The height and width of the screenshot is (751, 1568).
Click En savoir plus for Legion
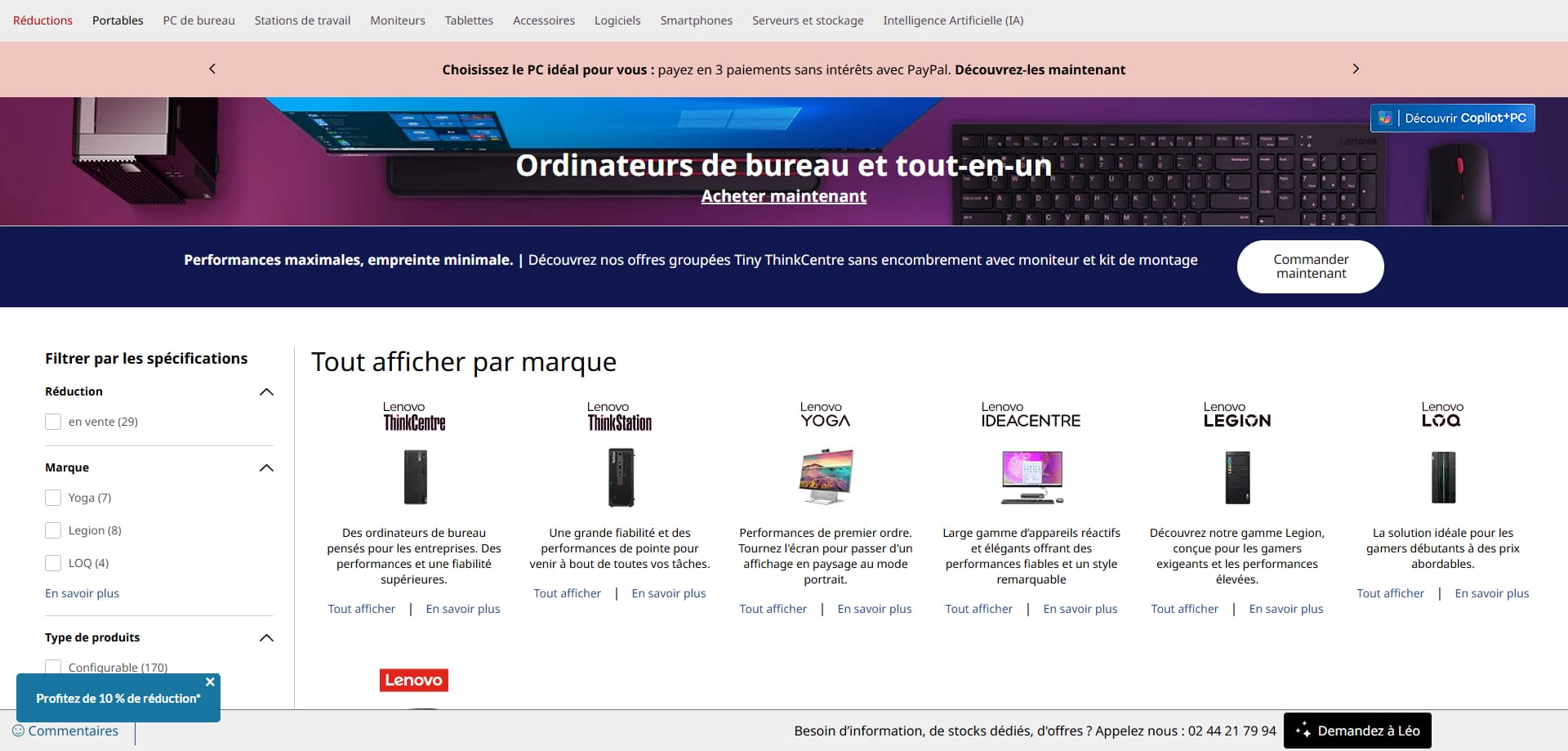pos(1286,609)
